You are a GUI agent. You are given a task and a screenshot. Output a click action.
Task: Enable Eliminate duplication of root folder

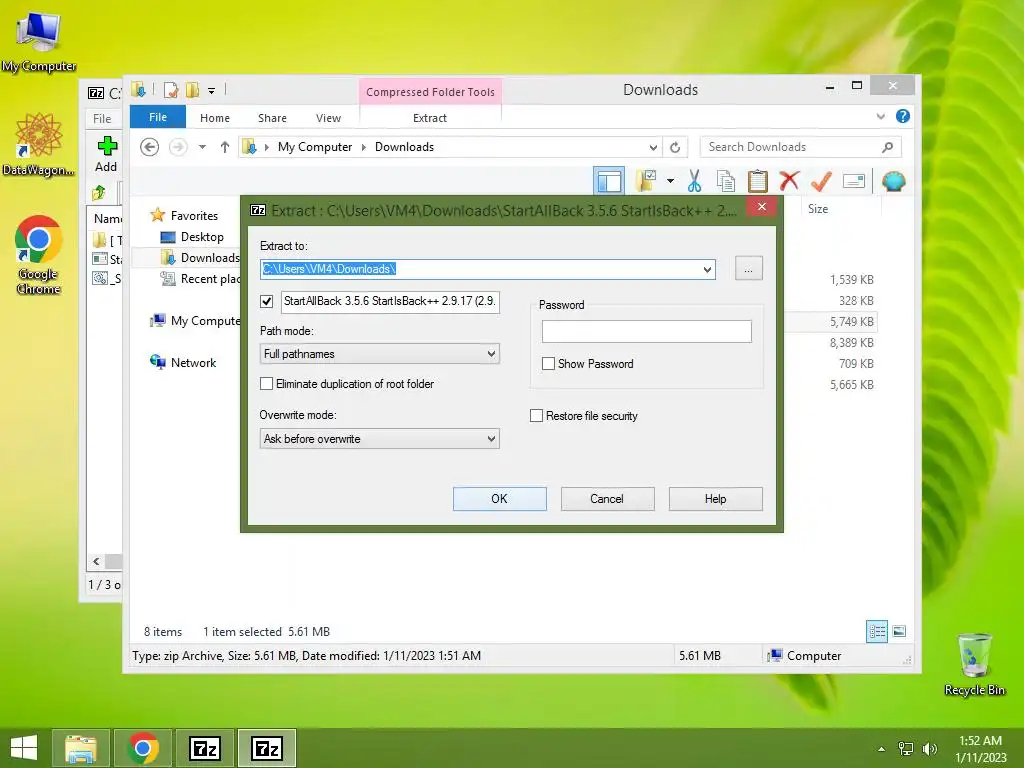pyautogui.click(x=266, y=384)
